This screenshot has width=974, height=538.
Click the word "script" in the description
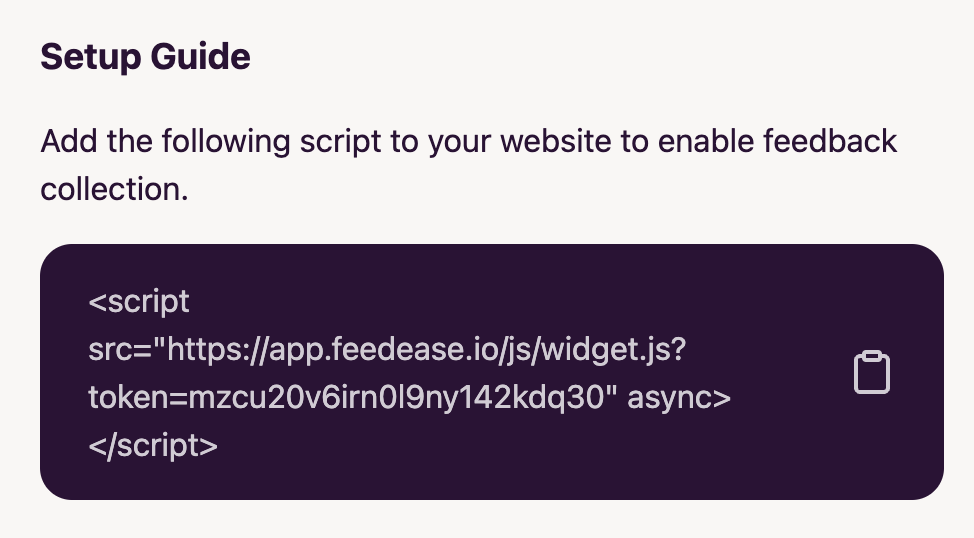coord(340,142)
